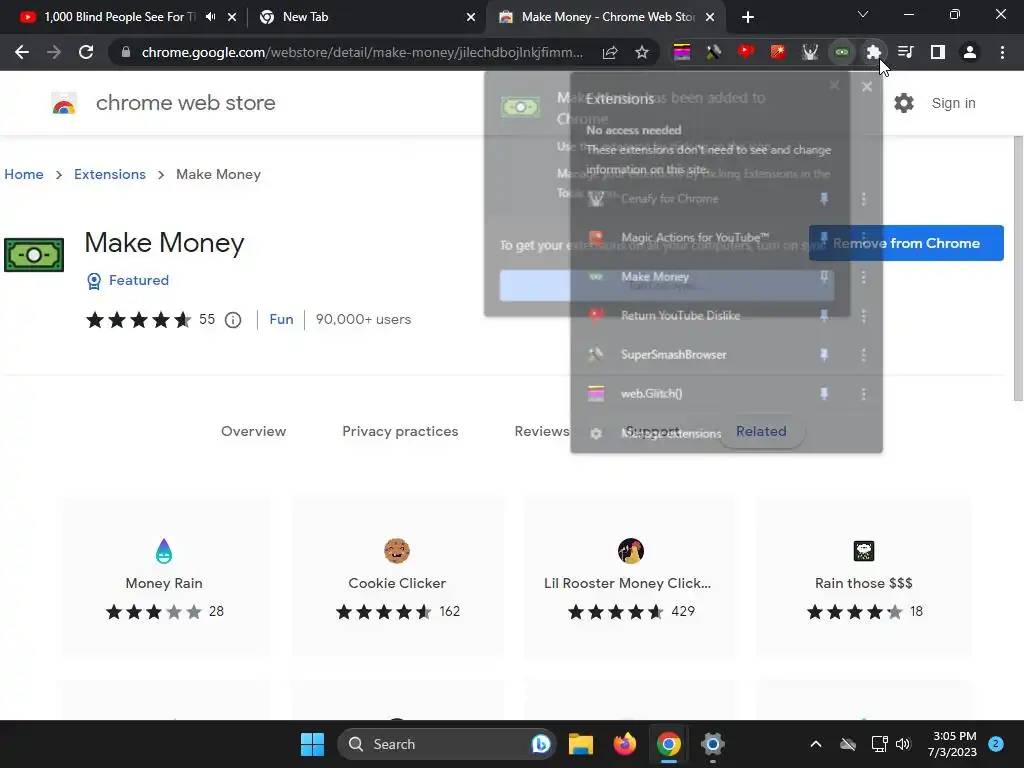The width and height of the screenshot is (1024, 768).
Task: Open the Chrome profile icon
Action: [970, 52]
